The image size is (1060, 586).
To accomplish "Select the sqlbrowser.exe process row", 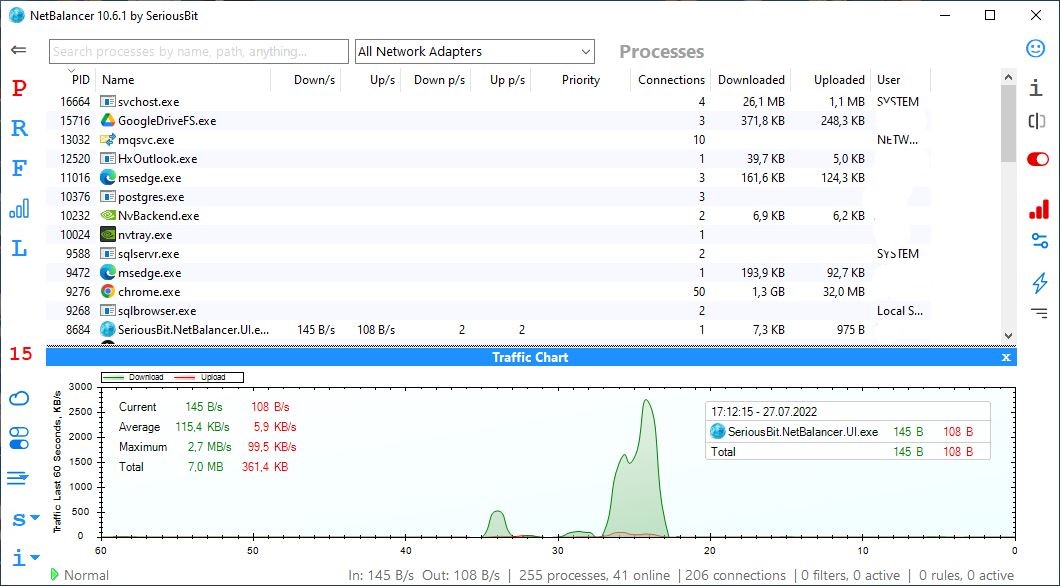I will click(x=488, y=311).
